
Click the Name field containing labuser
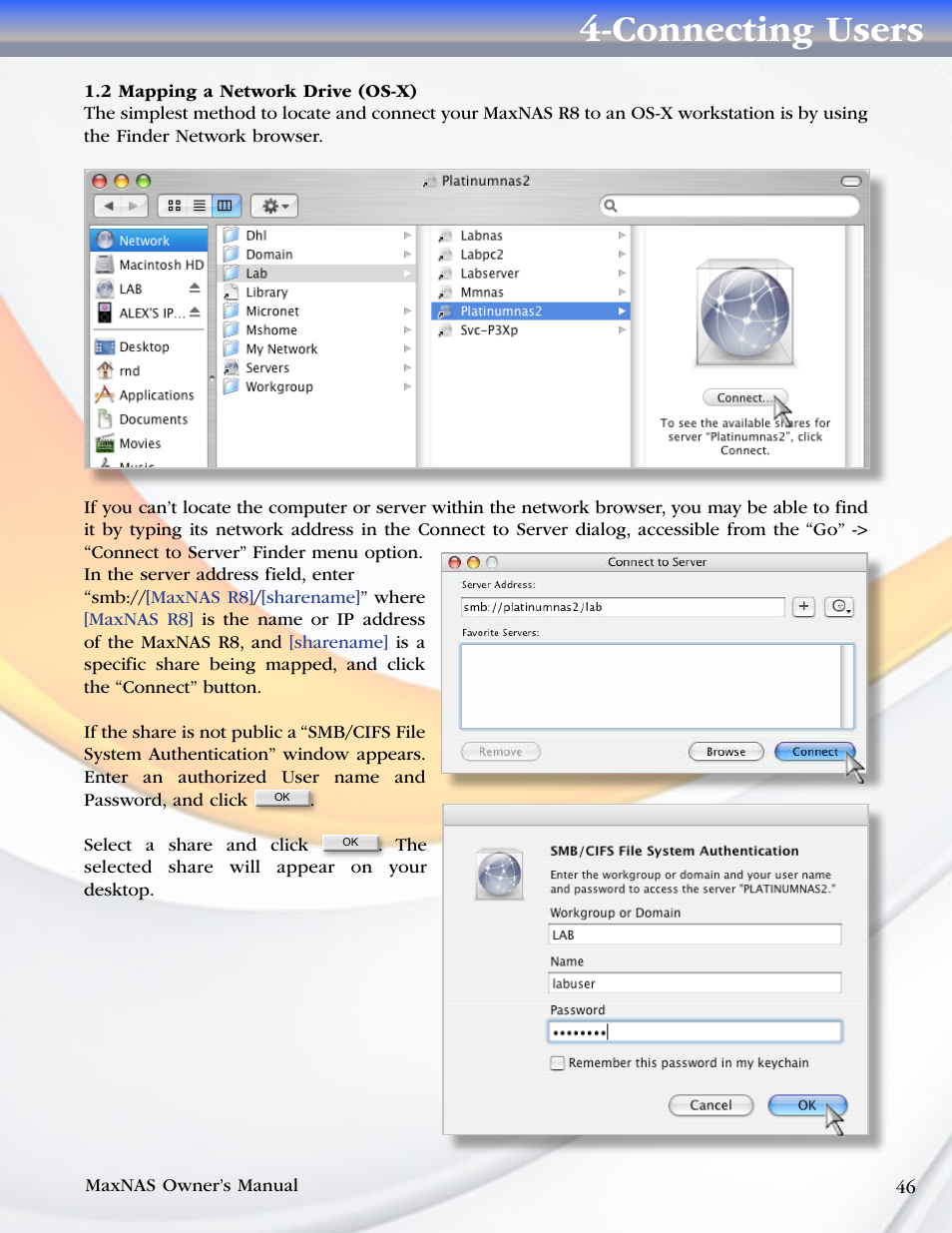tap(695, 983)
